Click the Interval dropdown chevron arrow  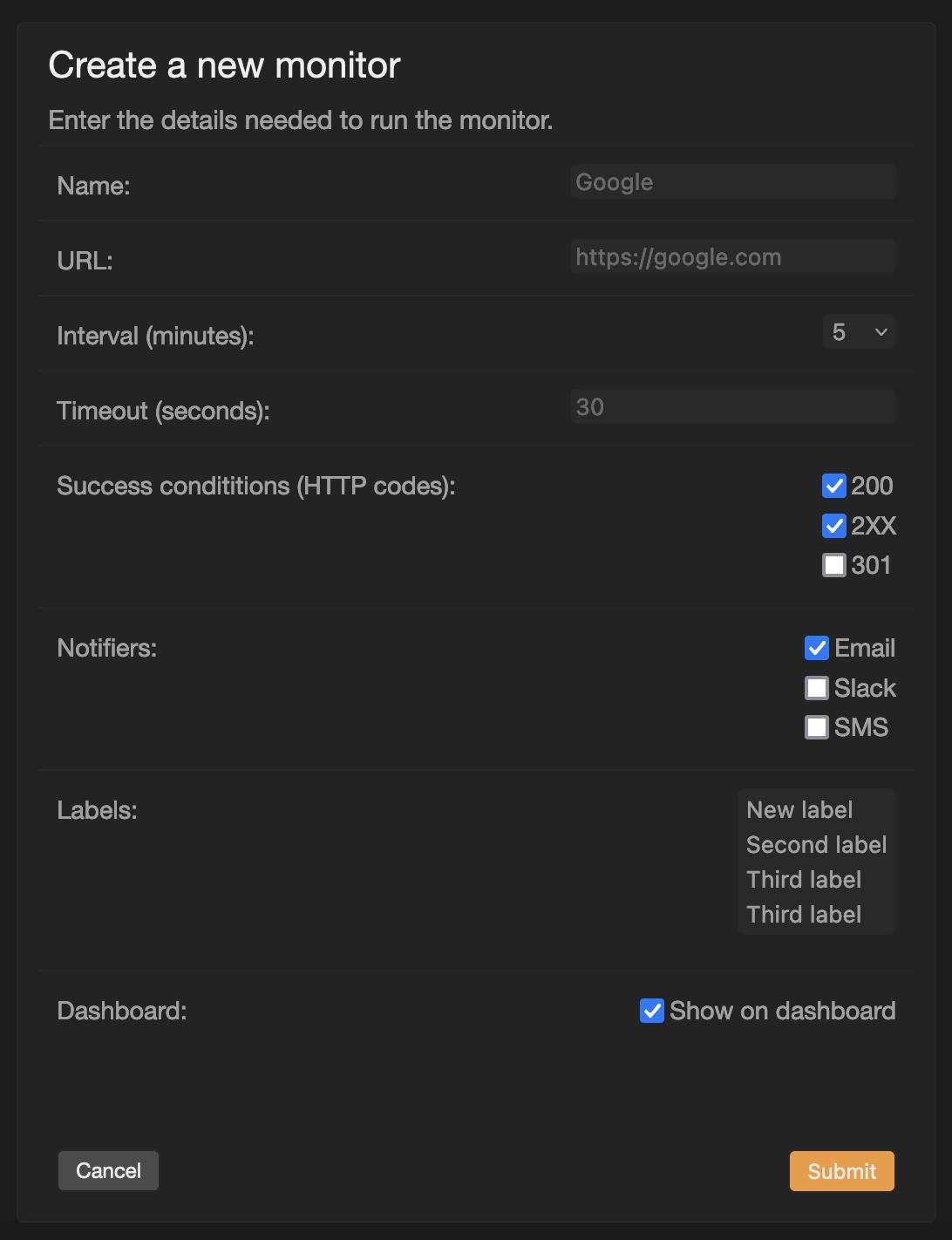[x=881, y=332]
